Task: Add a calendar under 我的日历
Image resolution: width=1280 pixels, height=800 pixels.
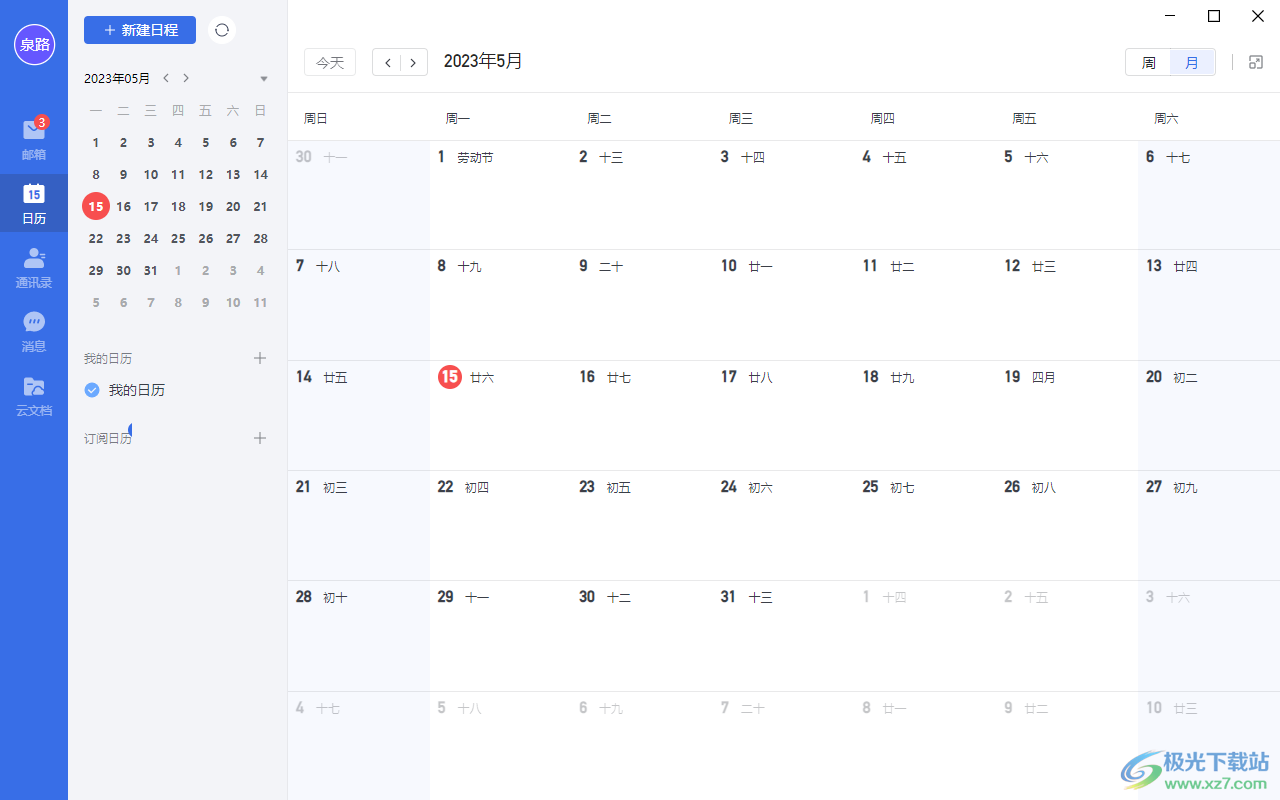Action: click(260, 358)
